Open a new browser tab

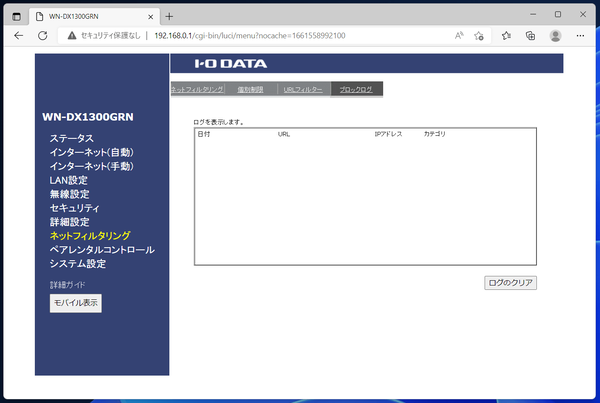point(169,16)
